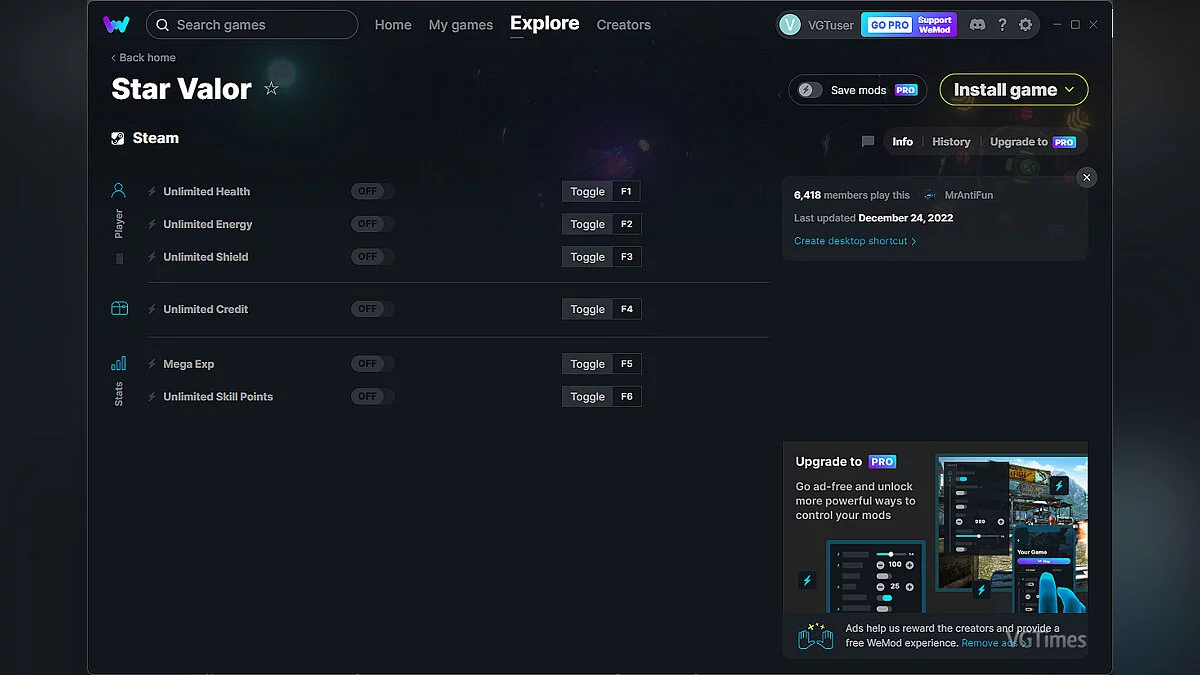This screenshot has width=1200, height=675.
Task: Click lightning icon beside Unlimited Health
Action: pos(152,192)
